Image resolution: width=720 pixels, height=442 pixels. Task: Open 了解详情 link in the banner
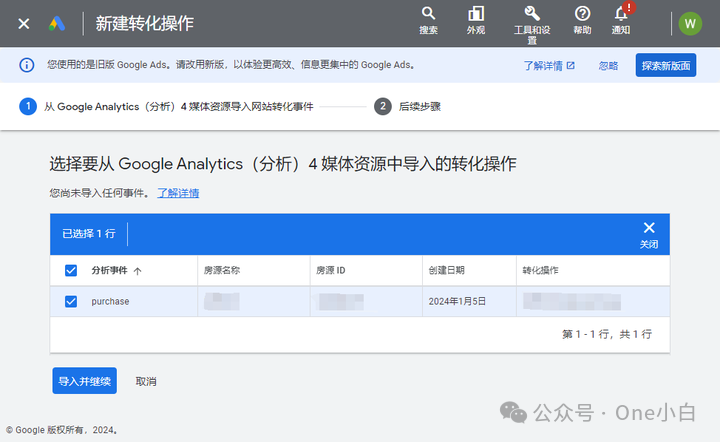pos(549,66)
